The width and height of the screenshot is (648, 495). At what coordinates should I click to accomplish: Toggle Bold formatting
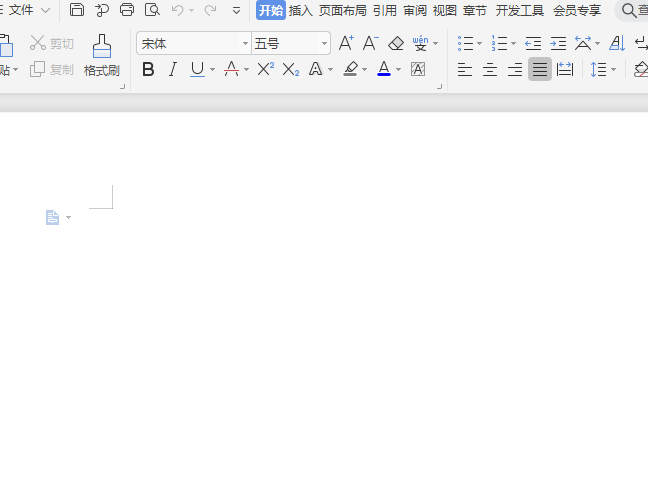[x=148, y=69]
